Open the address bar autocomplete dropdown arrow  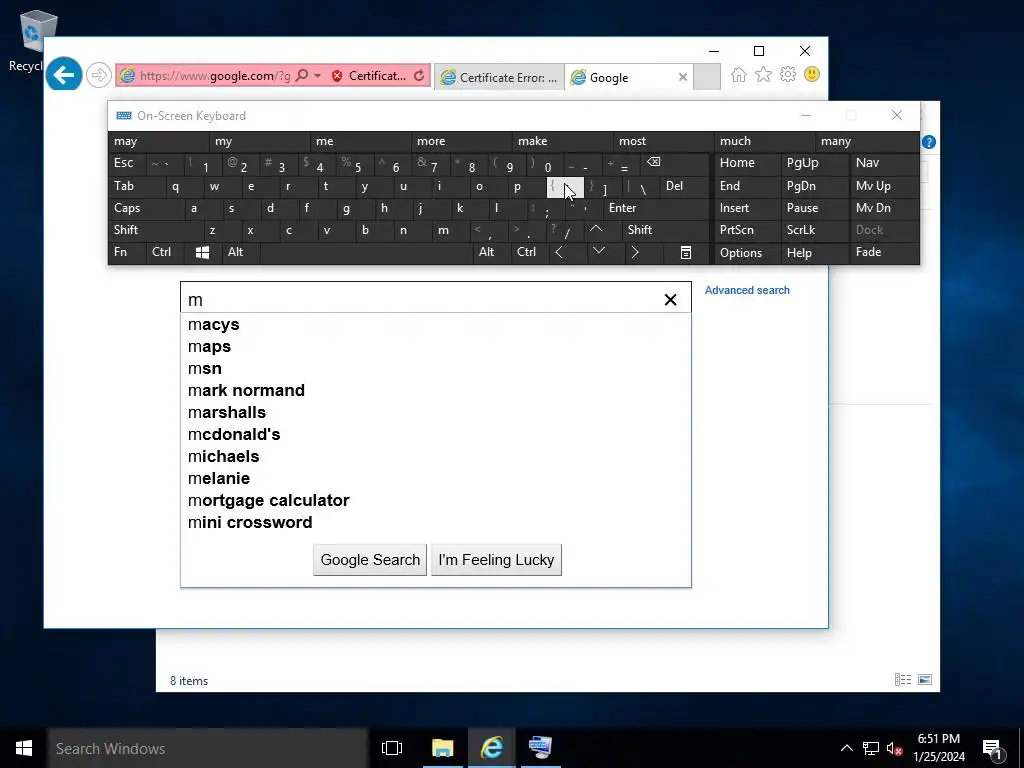click(317, 76)
